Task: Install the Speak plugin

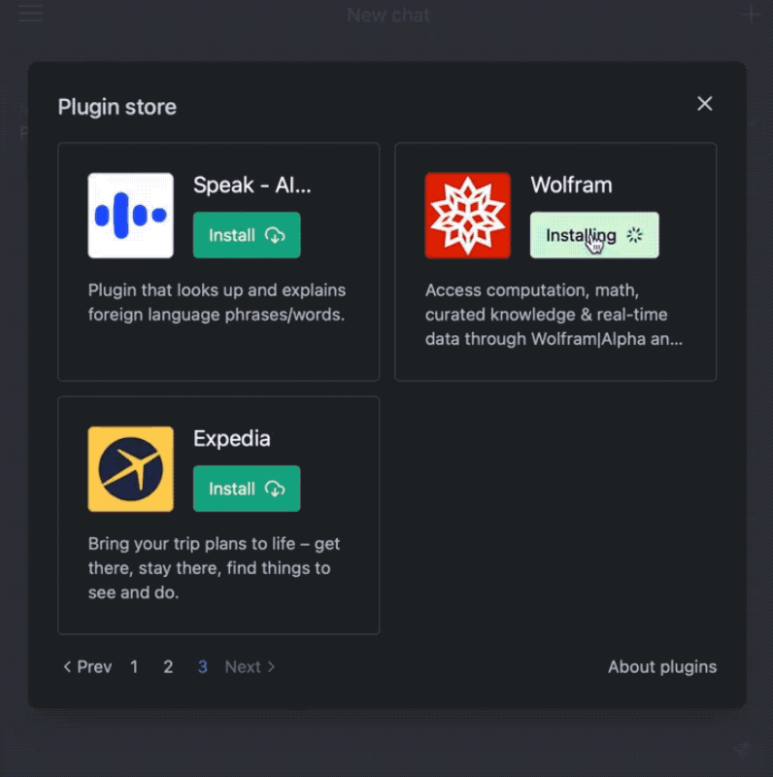Action: point(246,235)
